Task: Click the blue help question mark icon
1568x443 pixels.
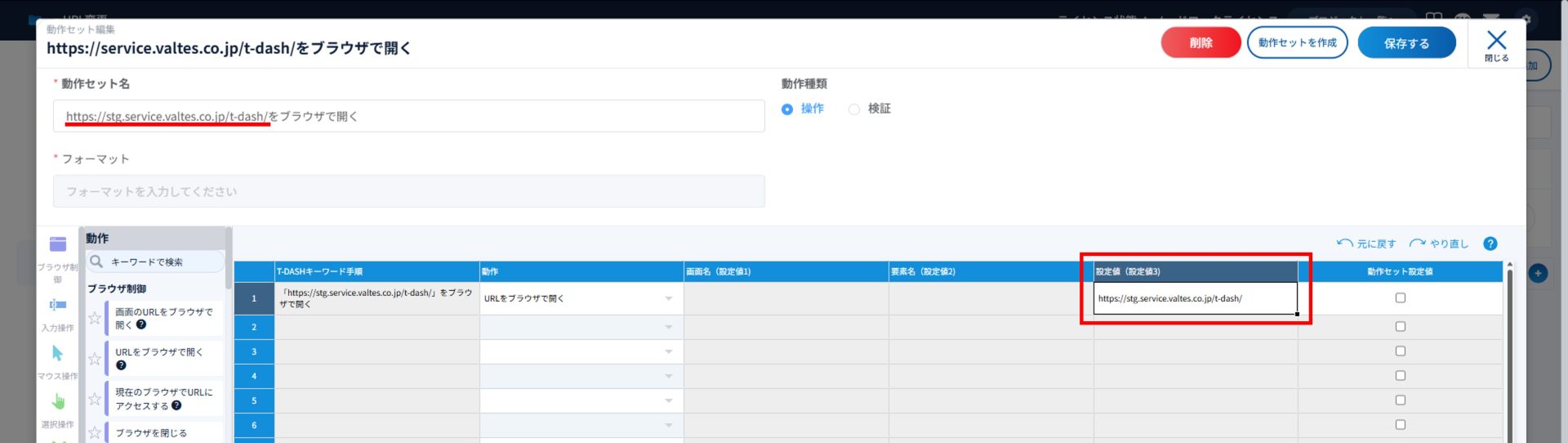Action: pos(1490,244)
